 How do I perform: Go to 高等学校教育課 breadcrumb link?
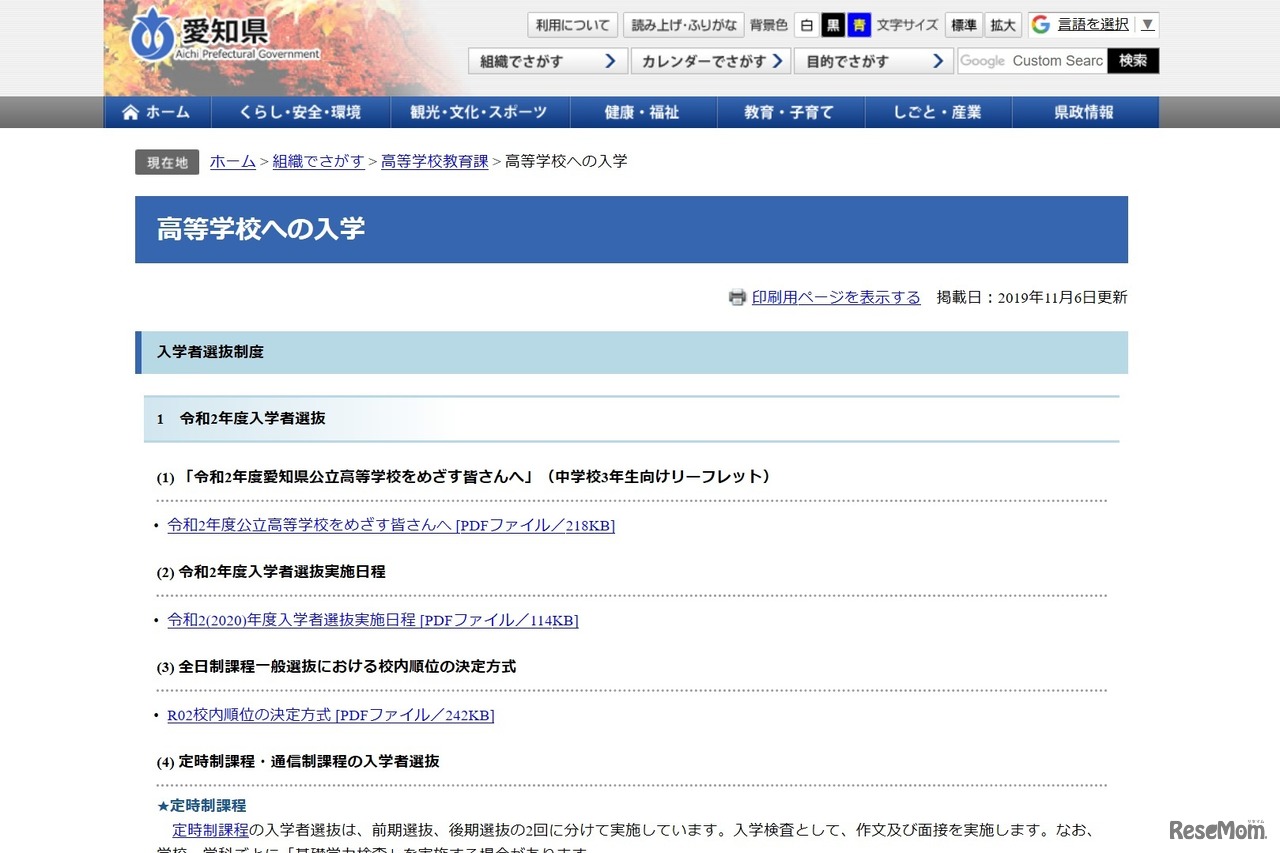(x=434, y=161)
